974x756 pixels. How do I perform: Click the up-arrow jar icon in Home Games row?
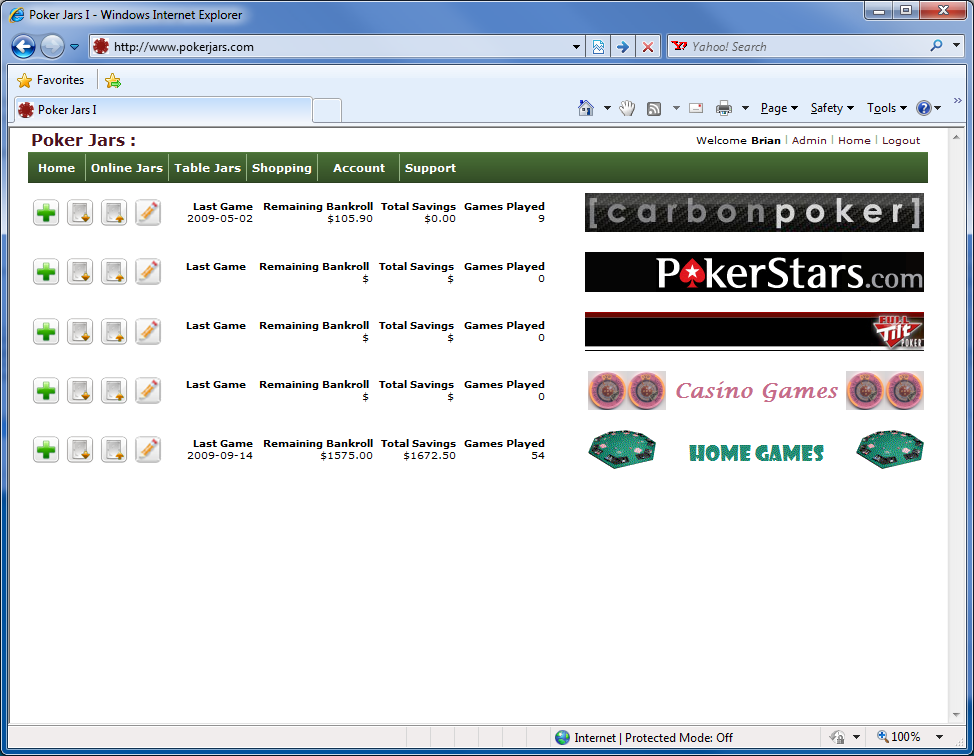(x=114, y=450)
